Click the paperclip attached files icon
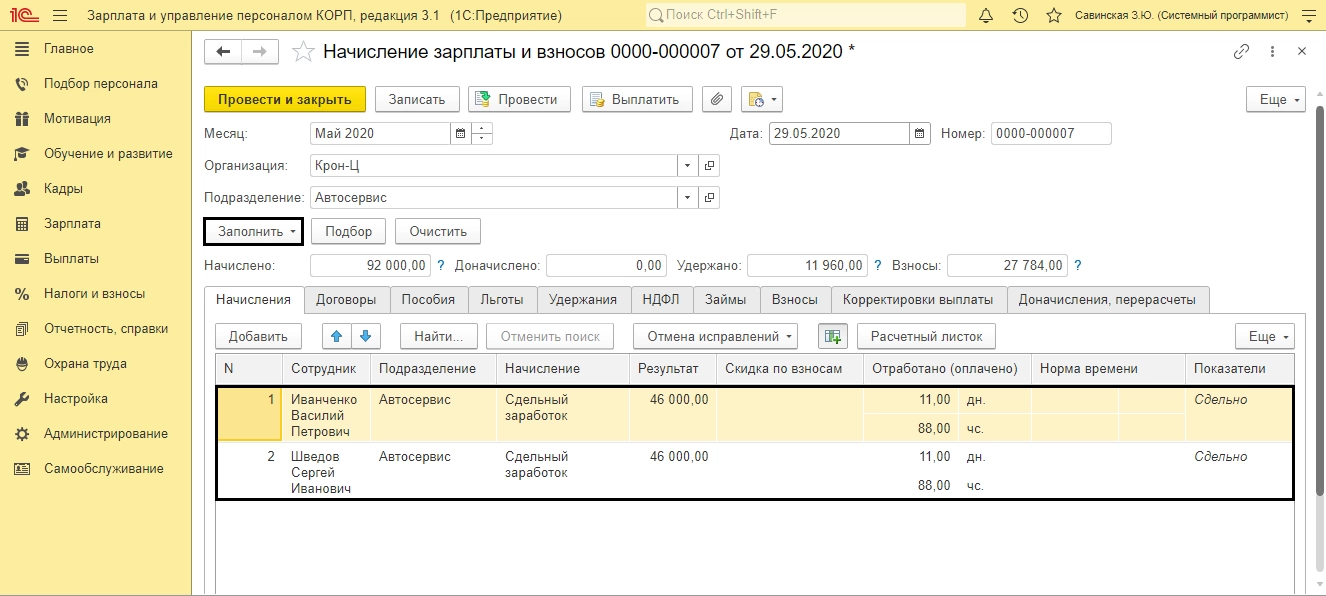 (x=716, y=99)
